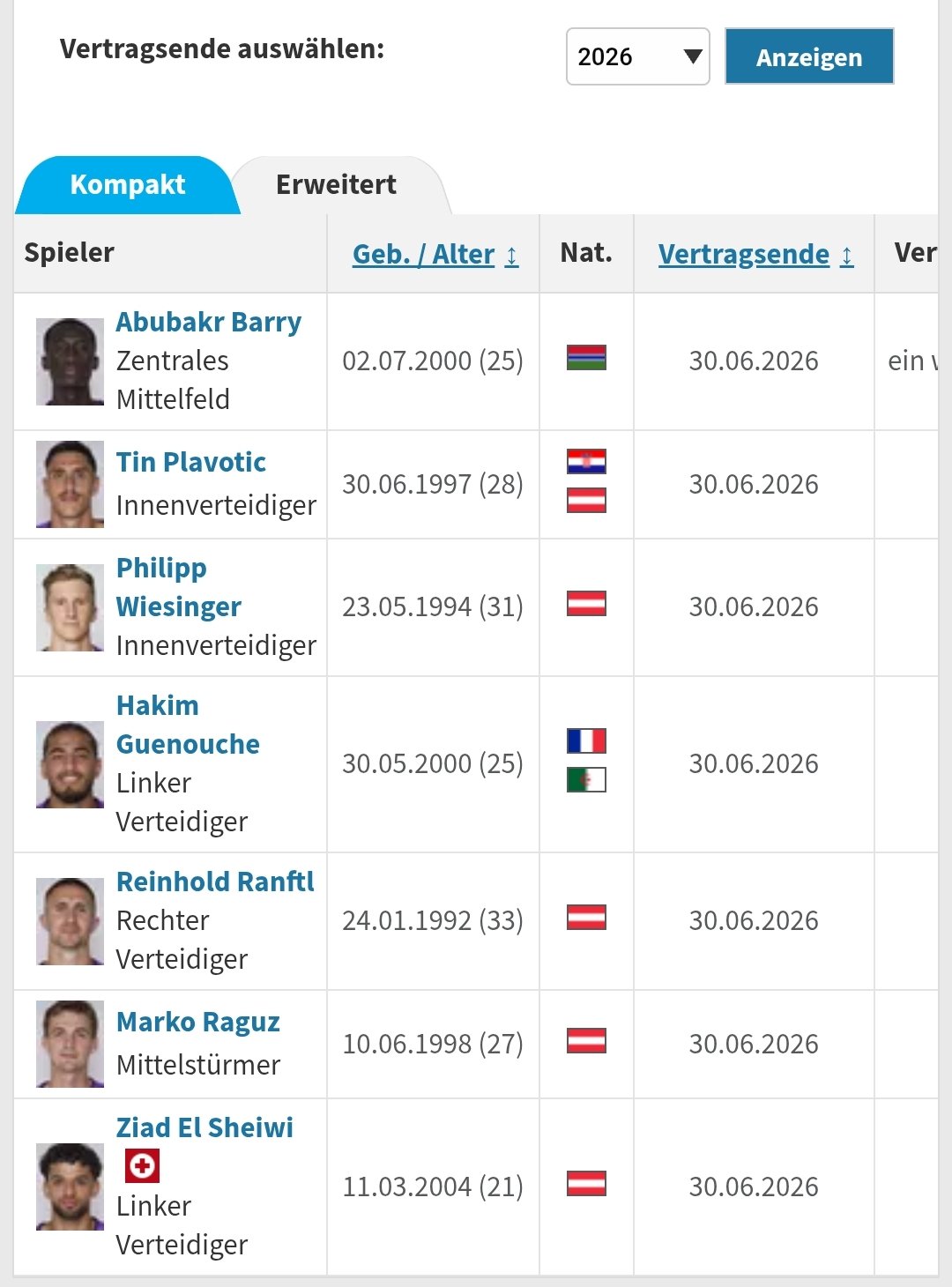952x1287 pixels.
Task: Switch to the Erweitert tab
Action: click(x=336, y=185)
